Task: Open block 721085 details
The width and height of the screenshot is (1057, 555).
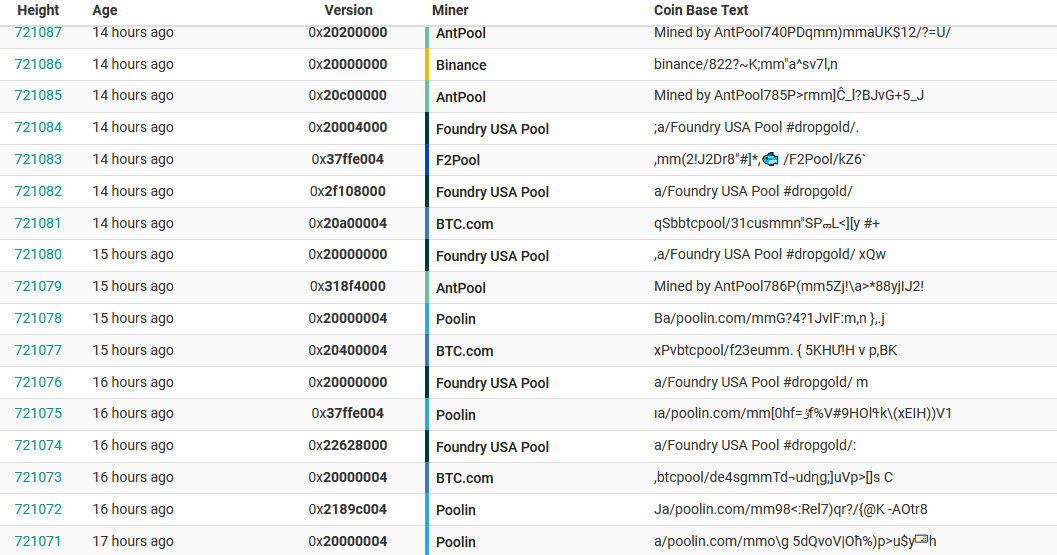Action: point(38,95)
